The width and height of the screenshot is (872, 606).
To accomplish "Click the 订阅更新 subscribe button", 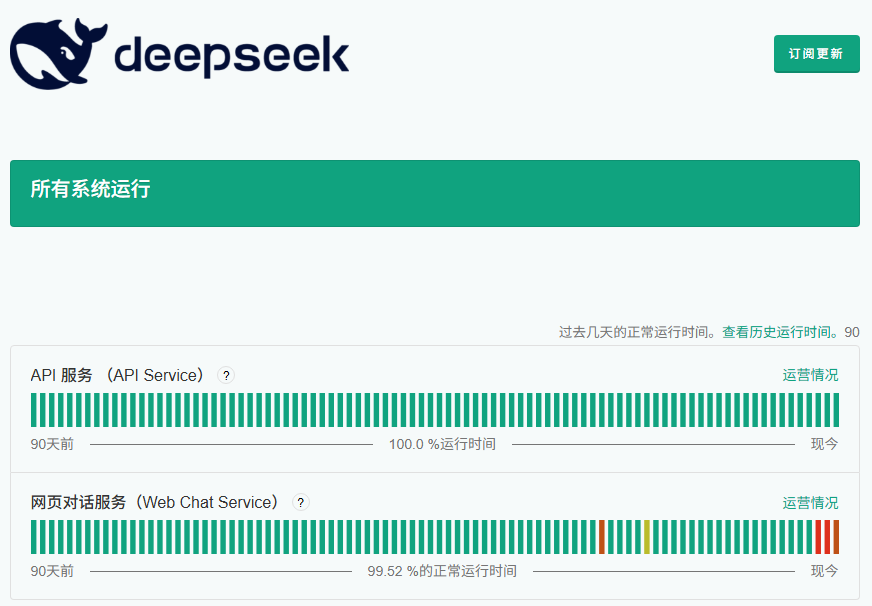I will 816,54.
